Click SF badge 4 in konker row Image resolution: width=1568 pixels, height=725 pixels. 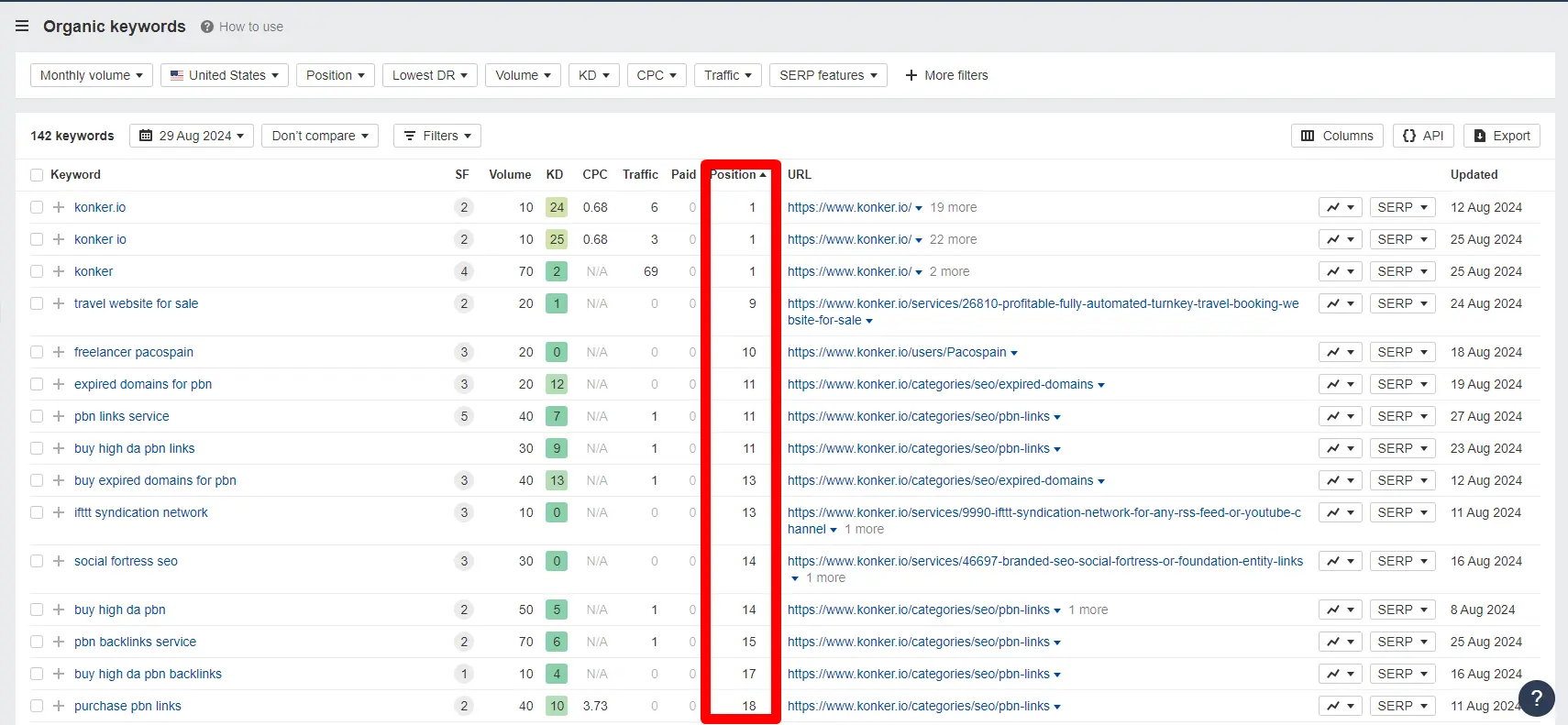[464, 271]
